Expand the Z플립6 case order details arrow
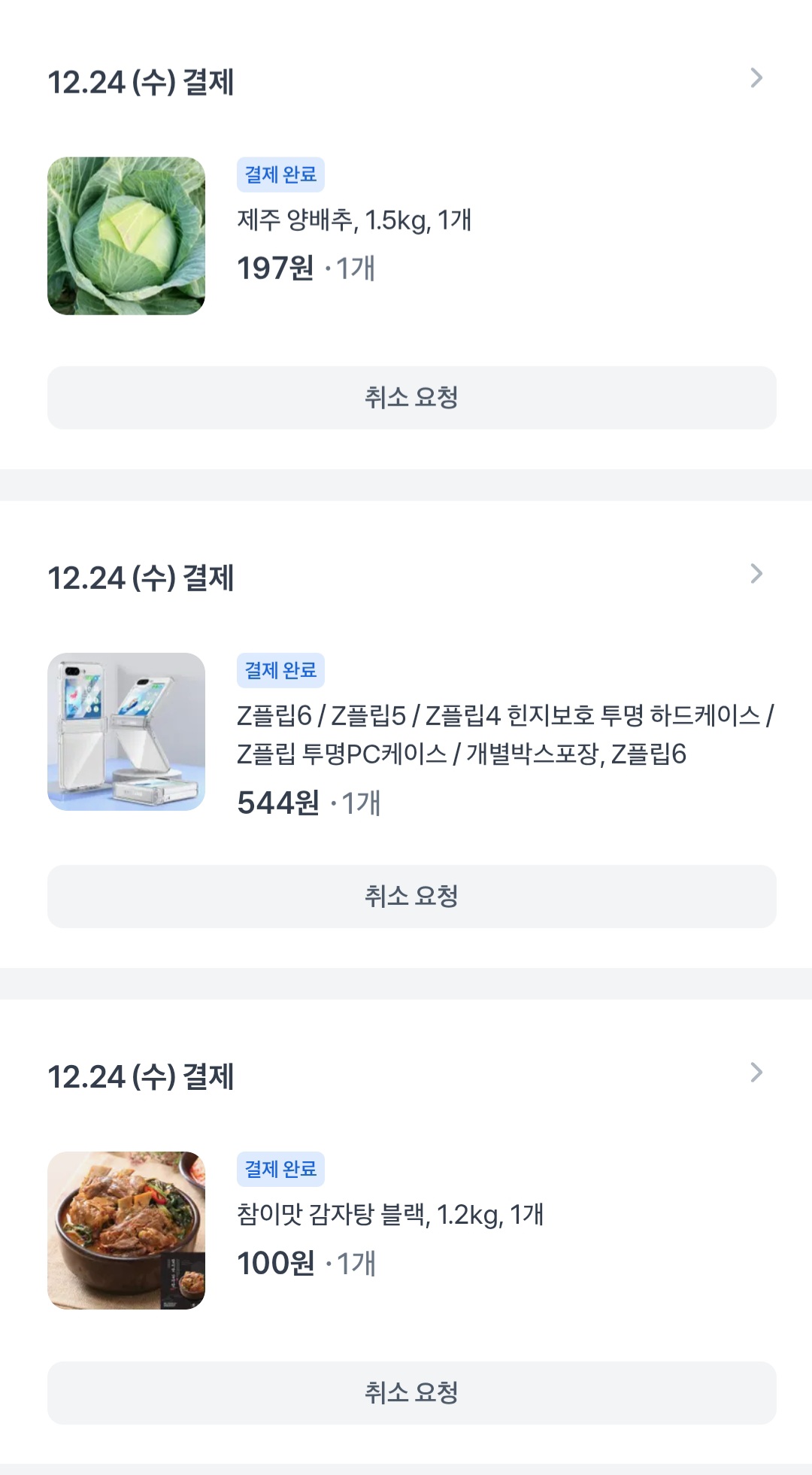This screenshot has height=1475, width=812. (756, 574)
